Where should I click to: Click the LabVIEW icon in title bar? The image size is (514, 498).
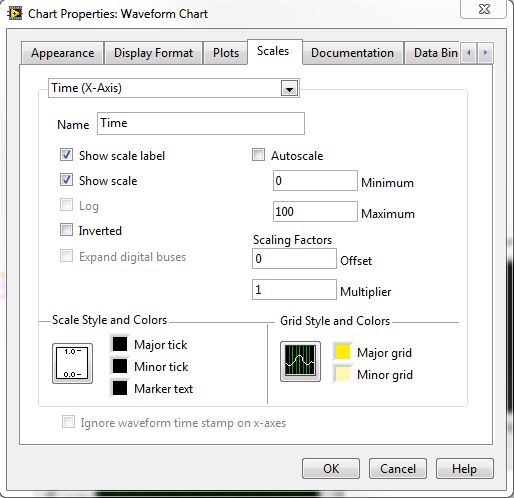coord(15,13)
